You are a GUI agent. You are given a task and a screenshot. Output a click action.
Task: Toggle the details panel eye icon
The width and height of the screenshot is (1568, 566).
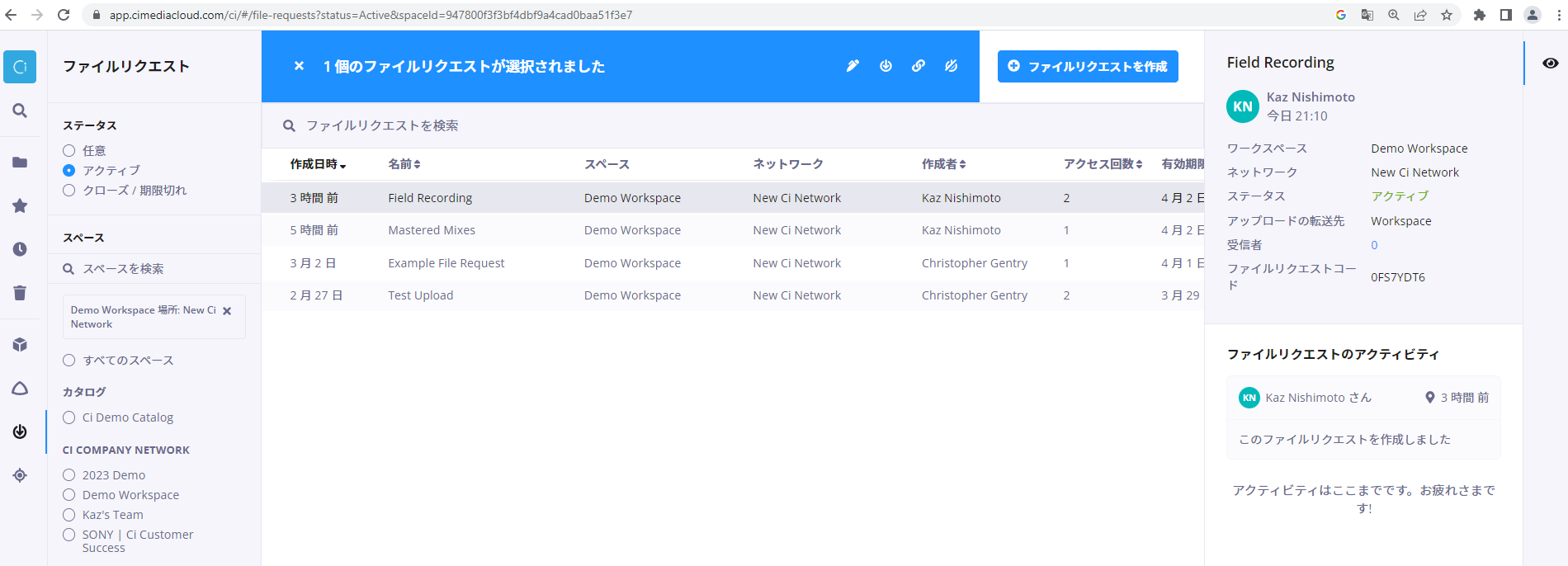1551,64
